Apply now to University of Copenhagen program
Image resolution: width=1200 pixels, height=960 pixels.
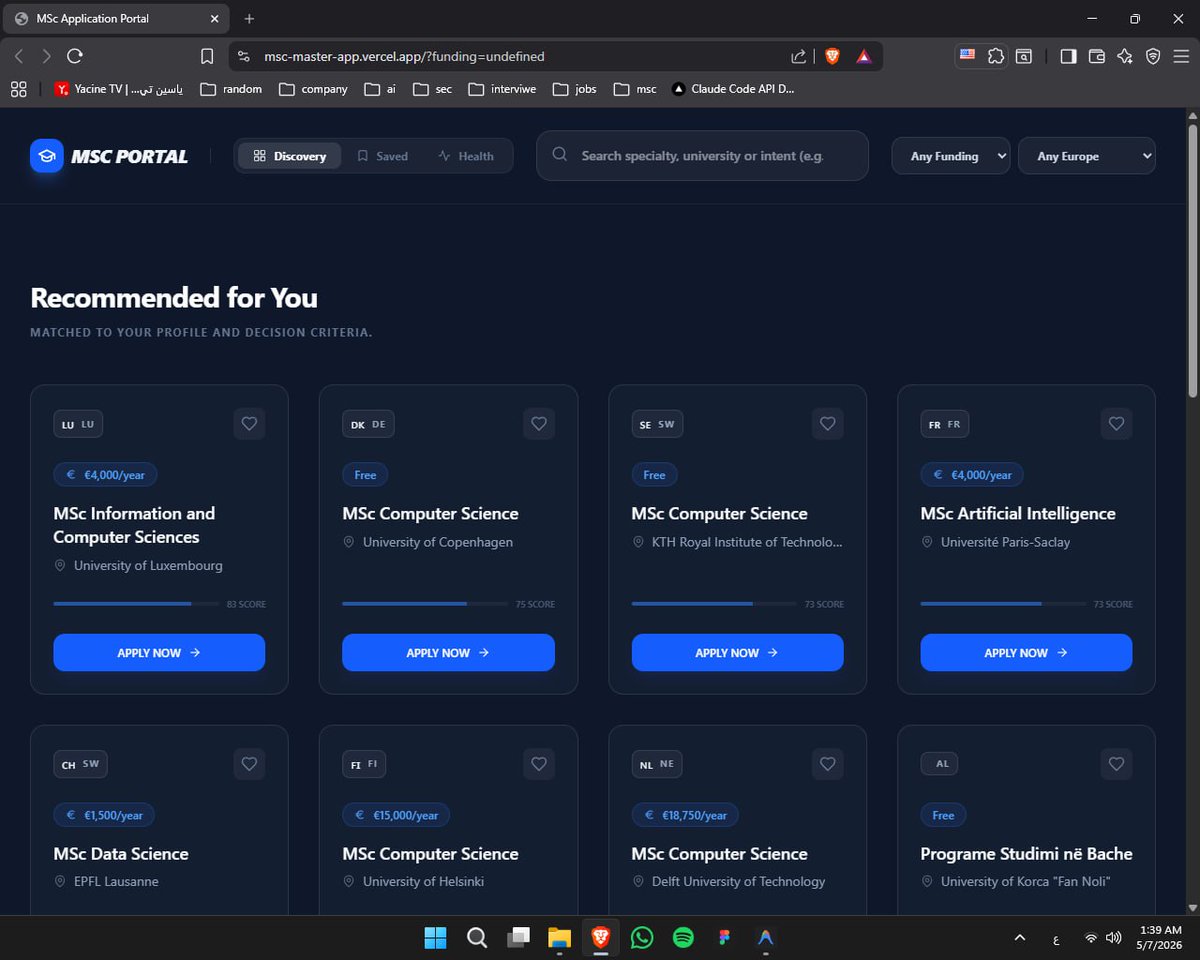click(448, 652)
